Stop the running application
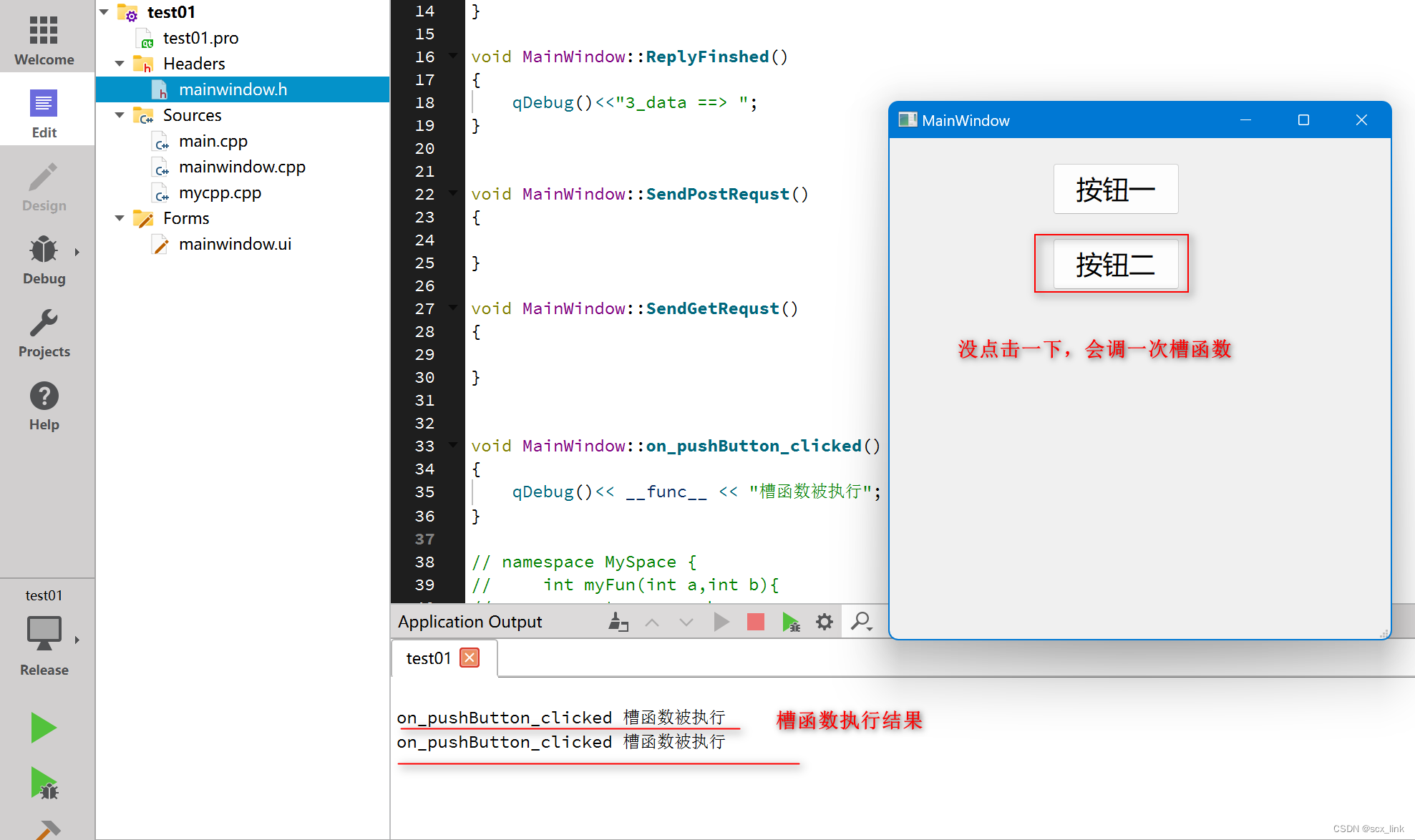Screen dimensions: 1415x840 pyautogui.click(x=756, y=622)
